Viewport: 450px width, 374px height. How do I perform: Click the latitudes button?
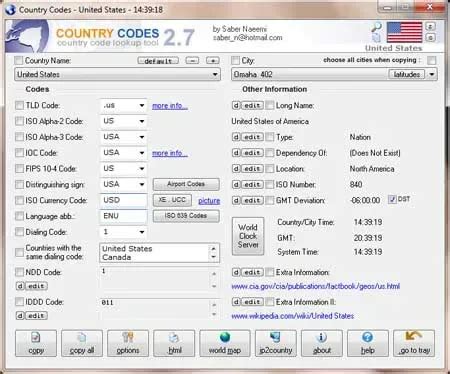click(x=407, y=74)
